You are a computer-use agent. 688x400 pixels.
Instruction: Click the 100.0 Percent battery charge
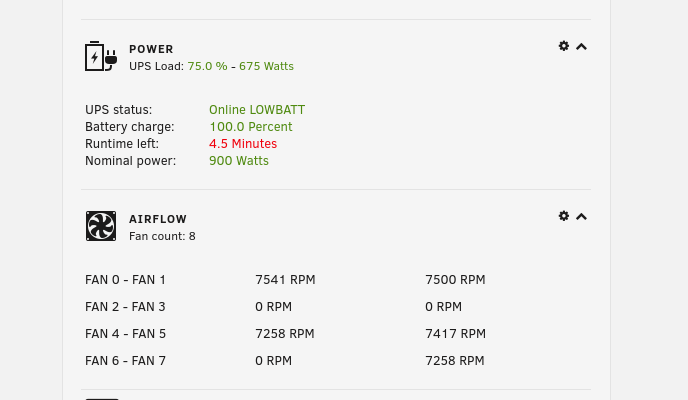pyautogui.click(x=251, y=127)
